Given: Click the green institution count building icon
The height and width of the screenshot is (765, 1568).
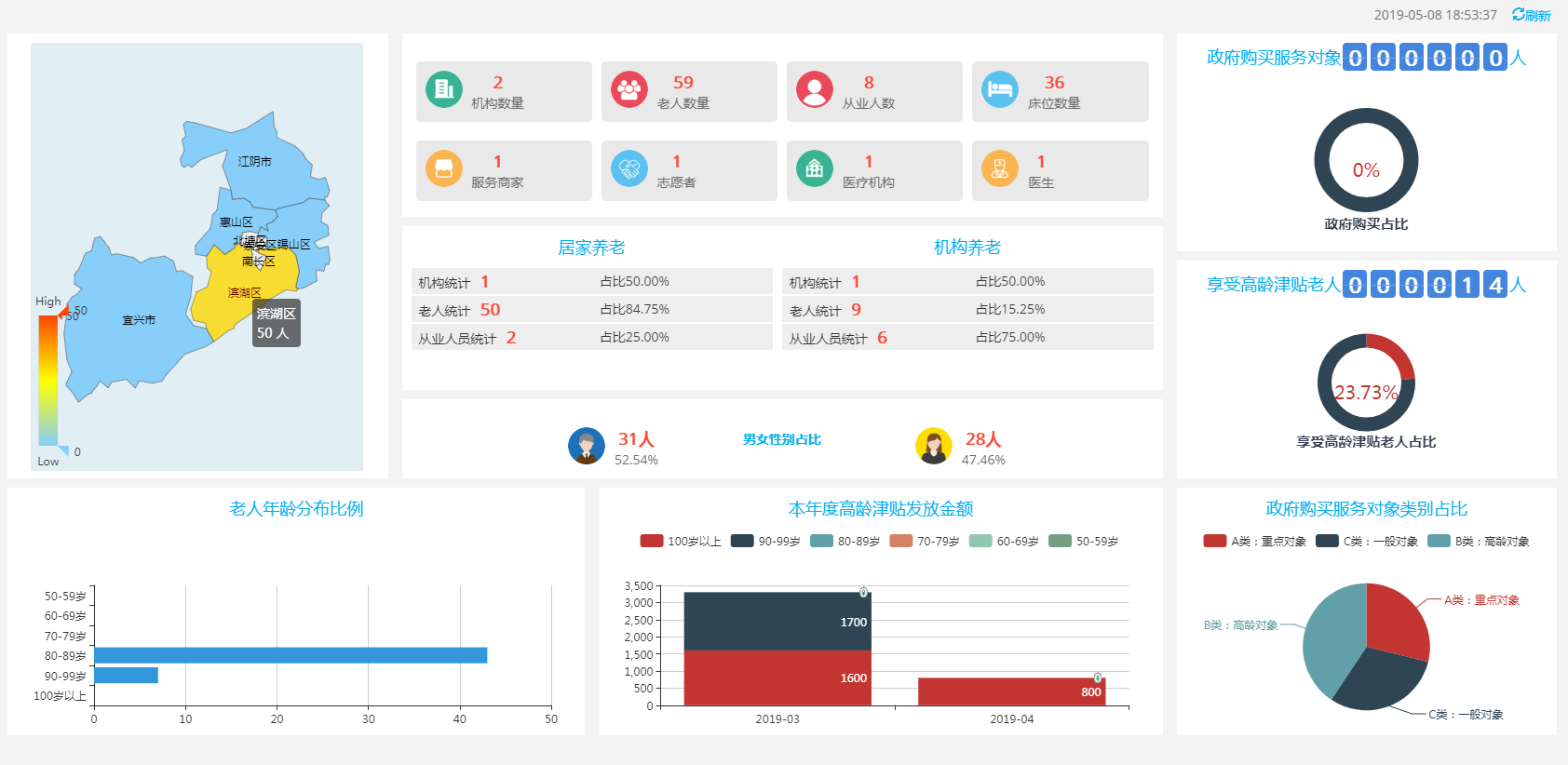Looking at the screenshot, I should (x=444, y=89).
